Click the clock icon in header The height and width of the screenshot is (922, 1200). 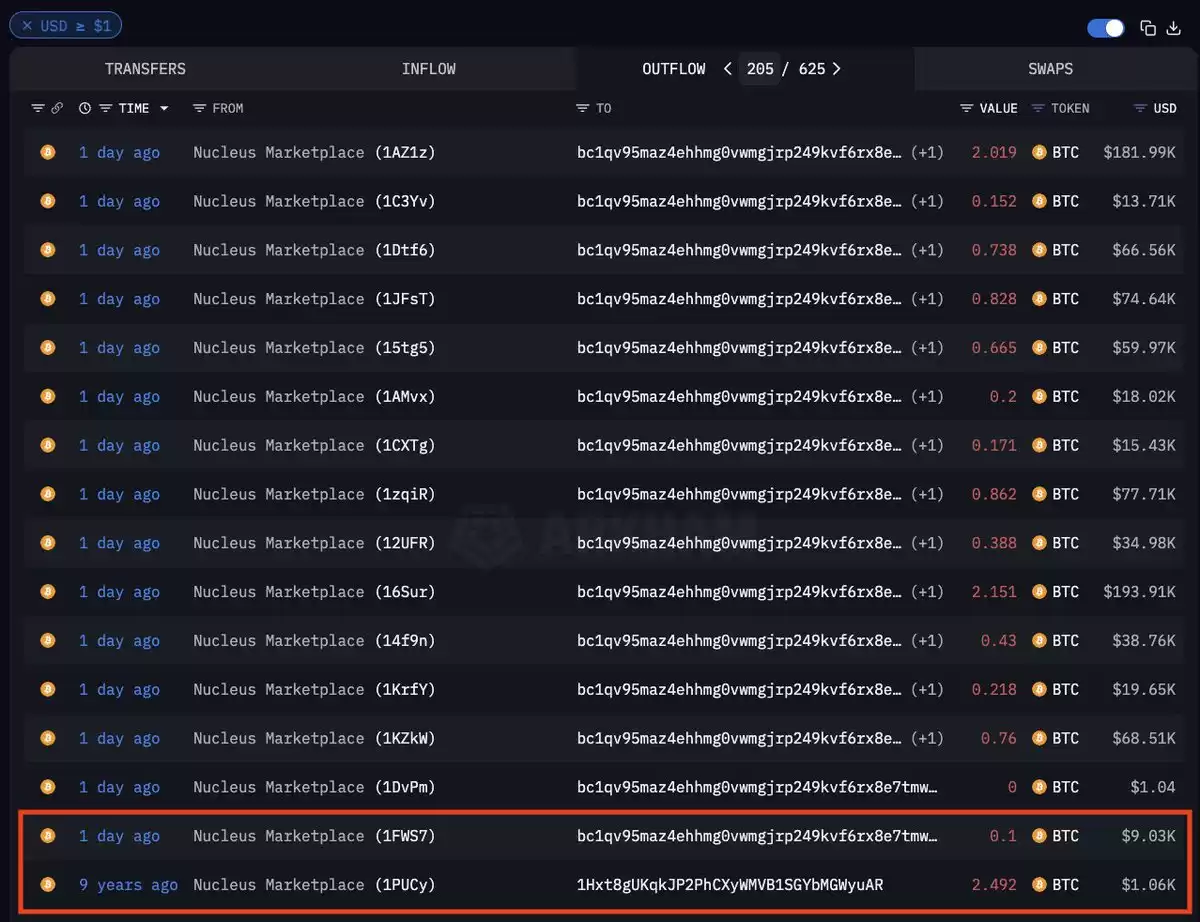click(x=85, y=108)
